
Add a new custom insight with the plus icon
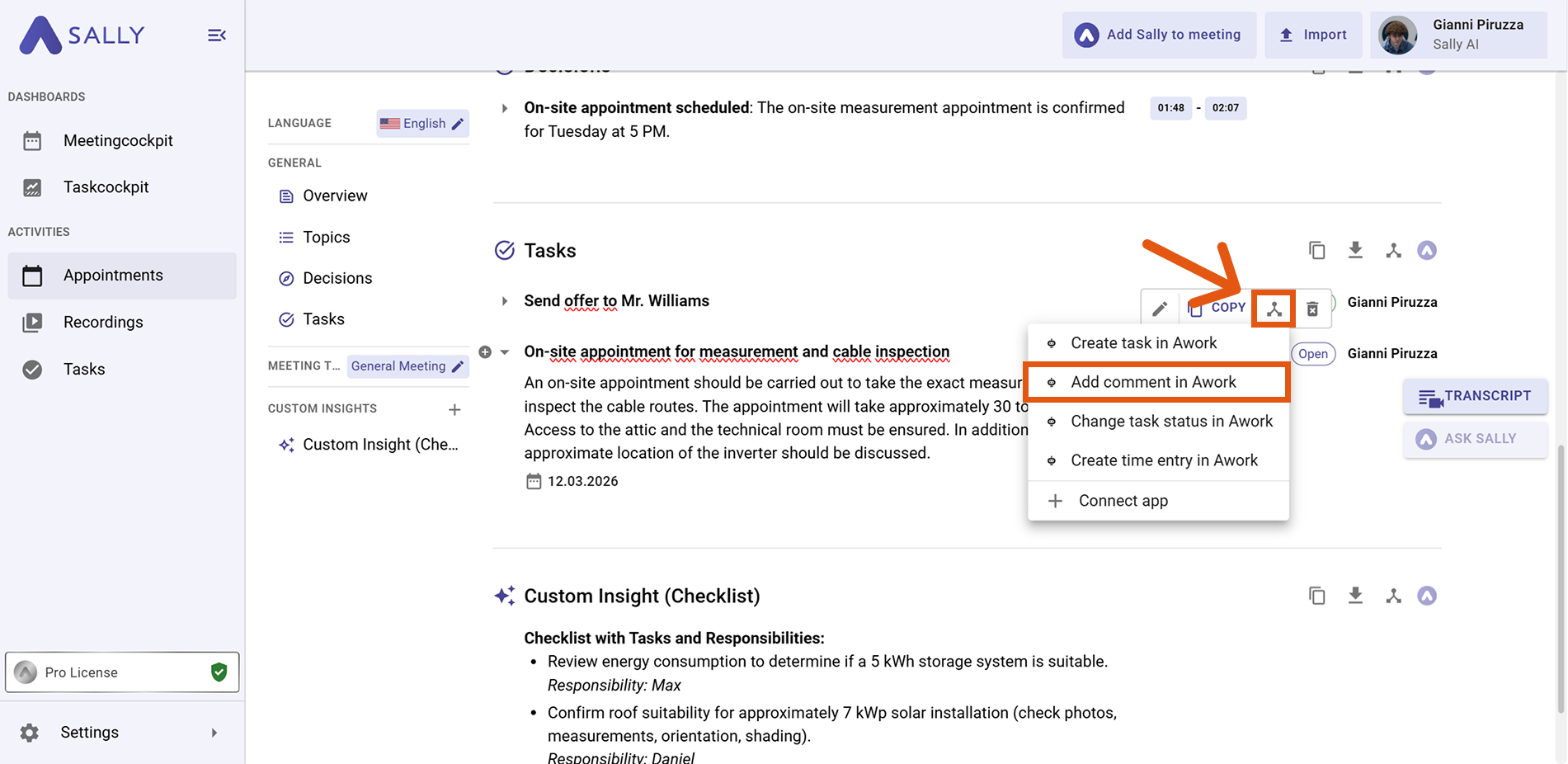454,409
